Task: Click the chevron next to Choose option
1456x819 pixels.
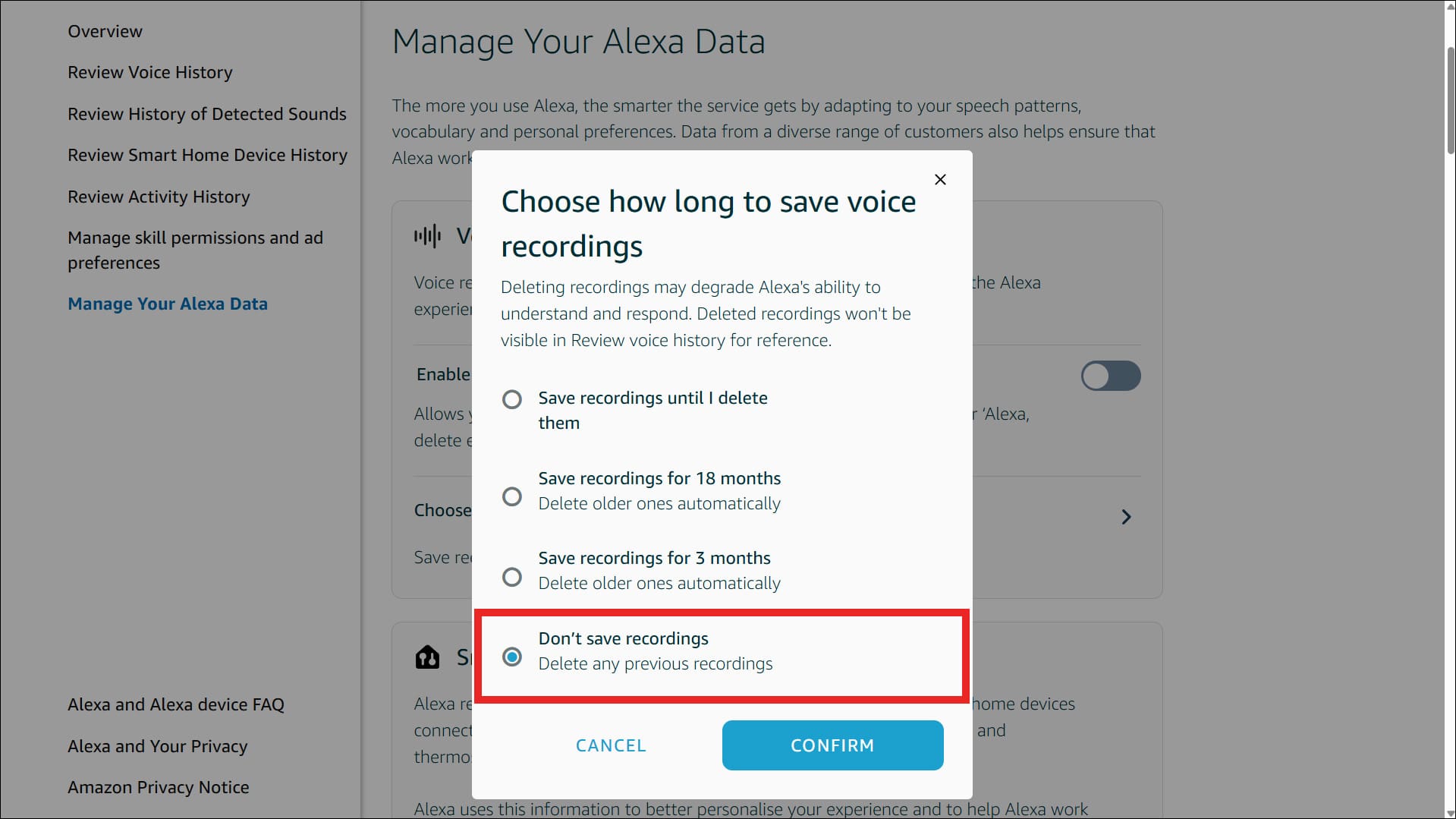Action: click(x=1126, y=517)
